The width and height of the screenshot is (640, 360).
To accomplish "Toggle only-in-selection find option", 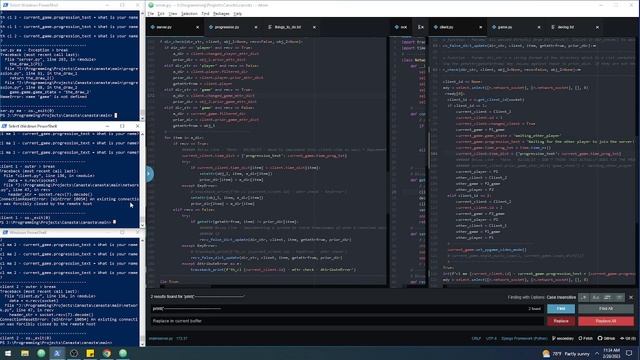I will click(x=607, y=297).
